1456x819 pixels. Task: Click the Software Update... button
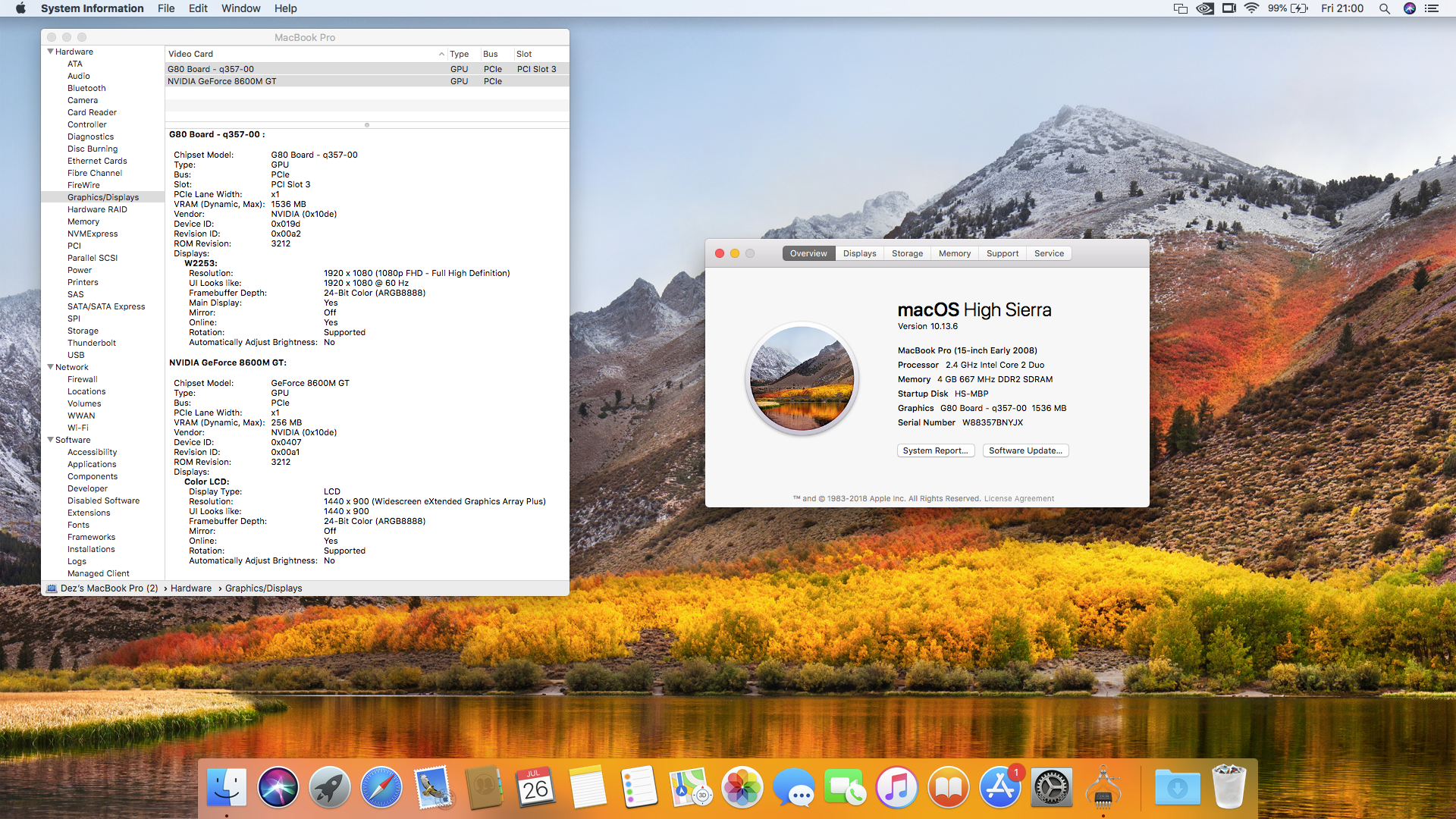pos(1025,450)
